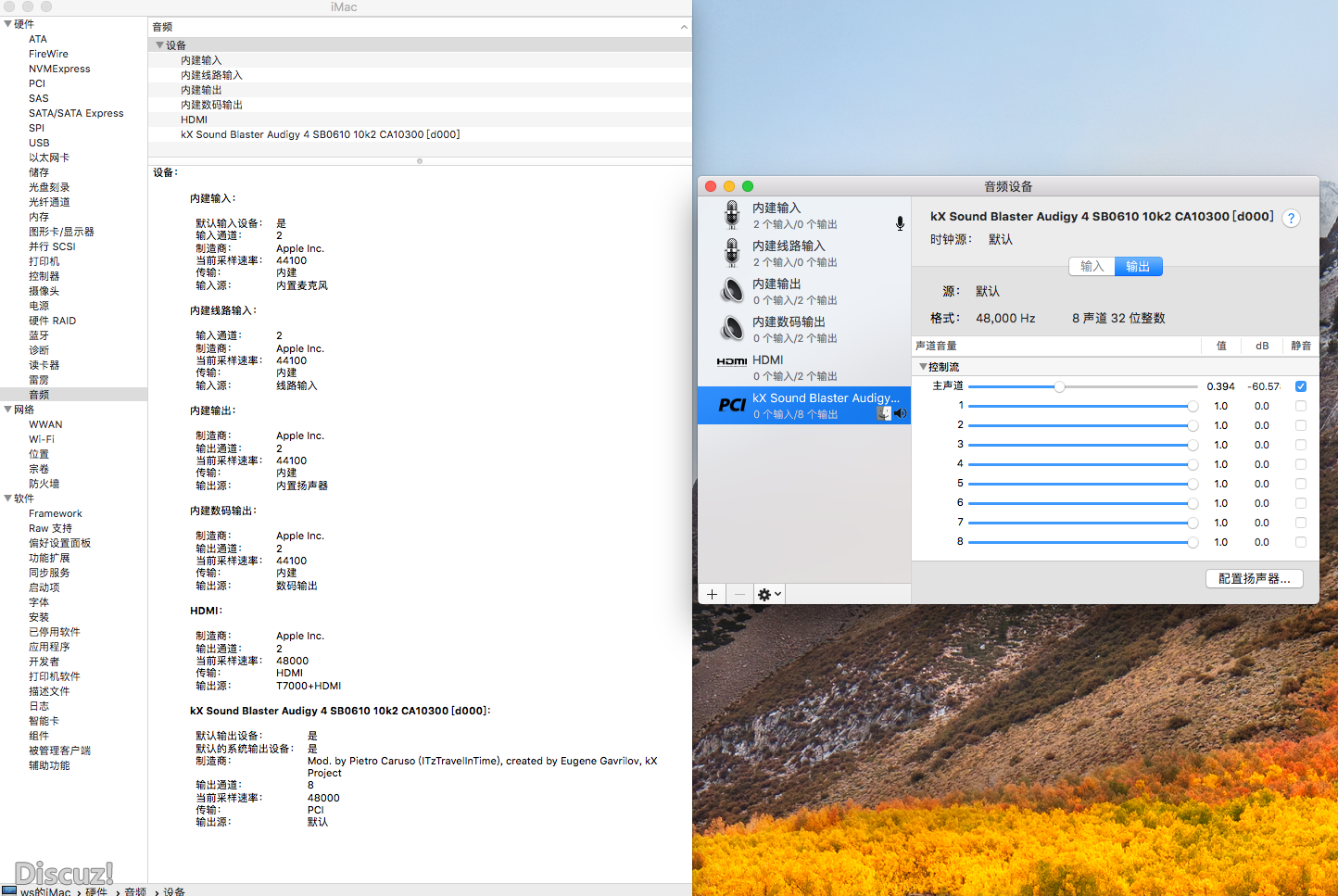
Task: Click the 主声道 volume slider knob
Action: 1059,386
